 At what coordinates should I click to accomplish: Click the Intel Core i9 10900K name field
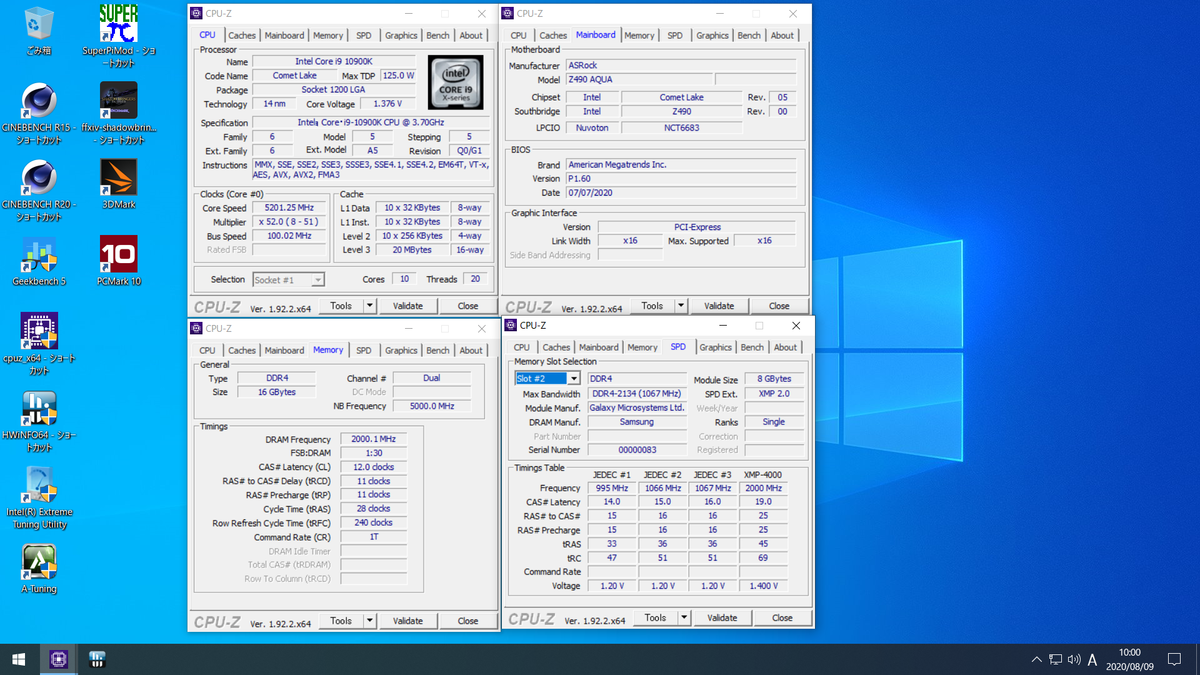[x=334, y=62]
